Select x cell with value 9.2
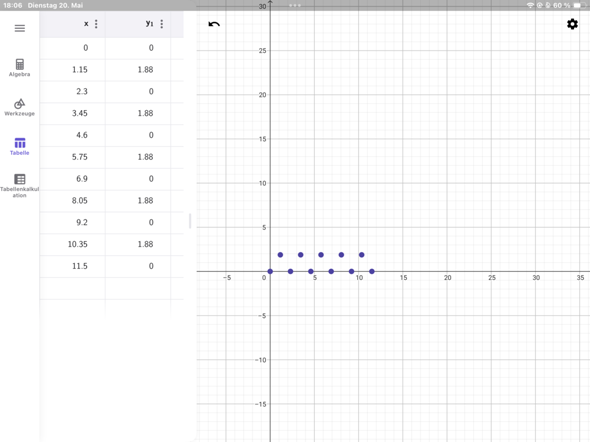This screenshot has height=442, width=590. tap(73, 222)
